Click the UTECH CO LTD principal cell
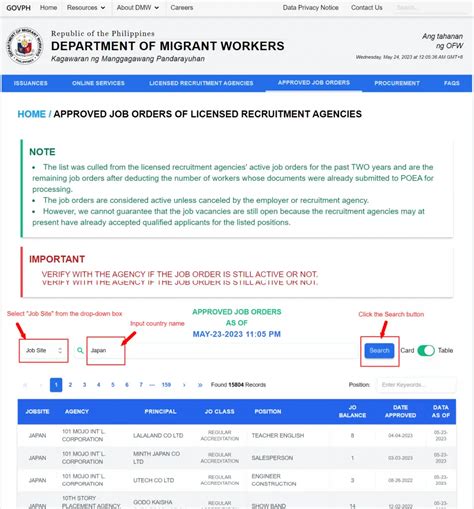 [x=153, y=480]
